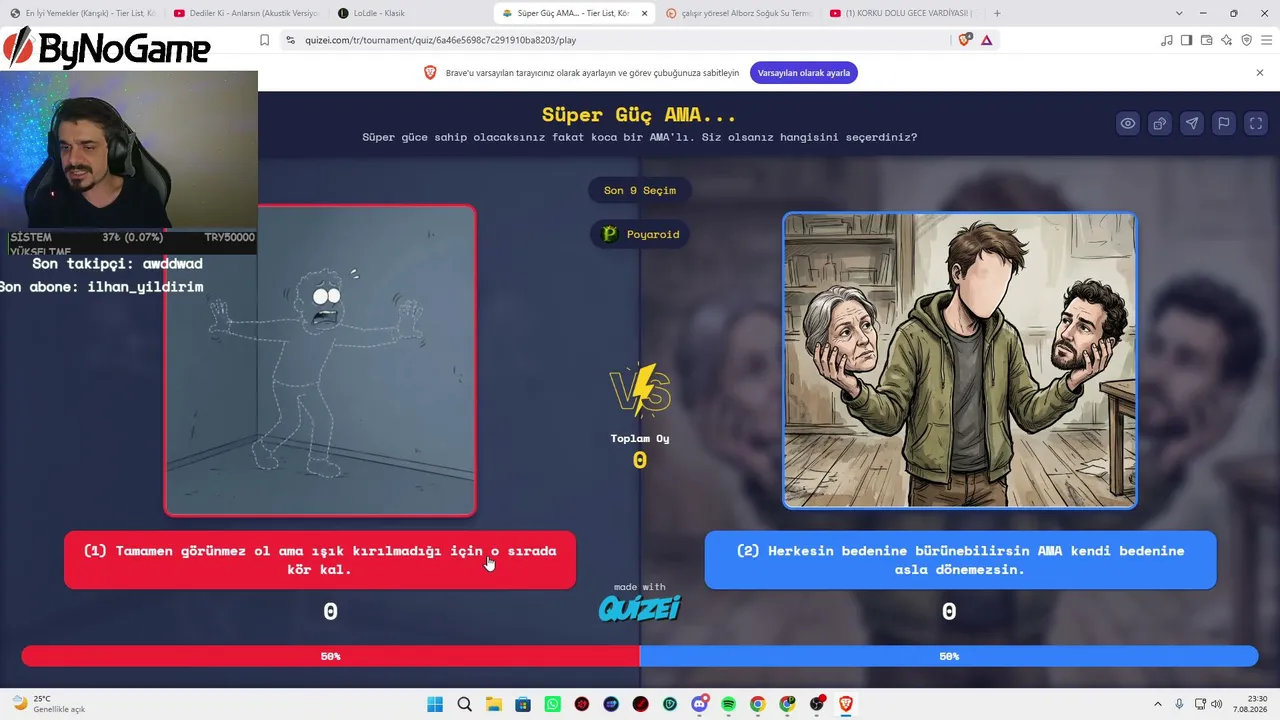Click the dice randomize icon in the quiz header
Image resolution: width=1280 pixels, height=720 pixels.
click(1160, 123)
